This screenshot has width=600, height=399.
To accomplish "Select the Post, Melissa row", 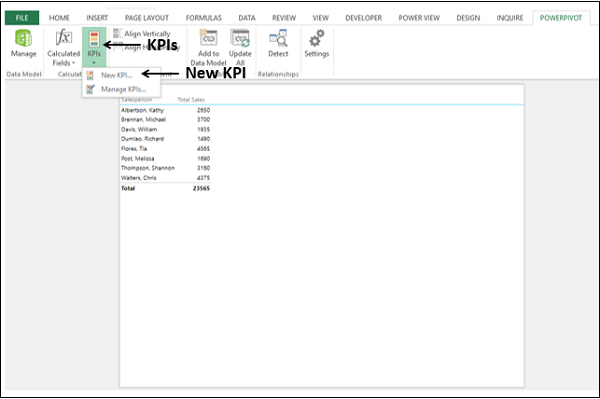I will (165, 158).
